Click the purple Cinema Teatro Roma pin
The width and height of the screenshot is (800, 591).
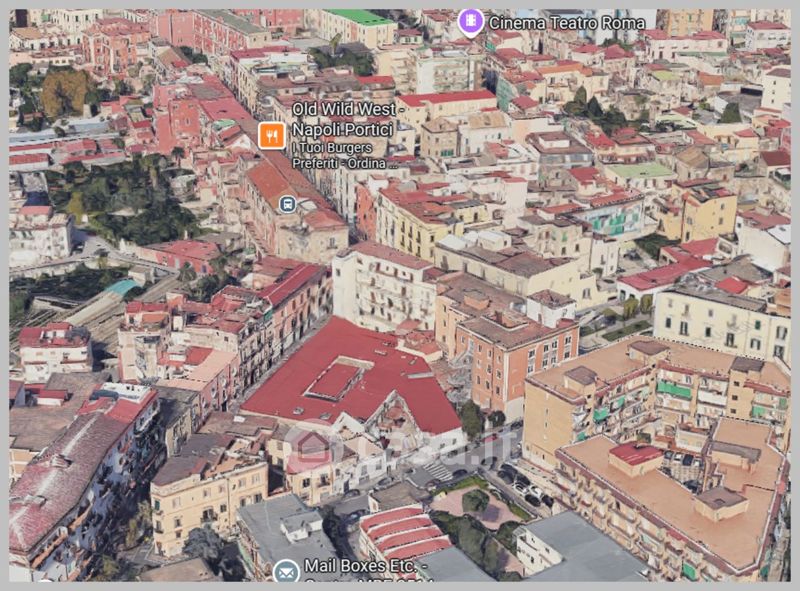(x=470, y=21)
